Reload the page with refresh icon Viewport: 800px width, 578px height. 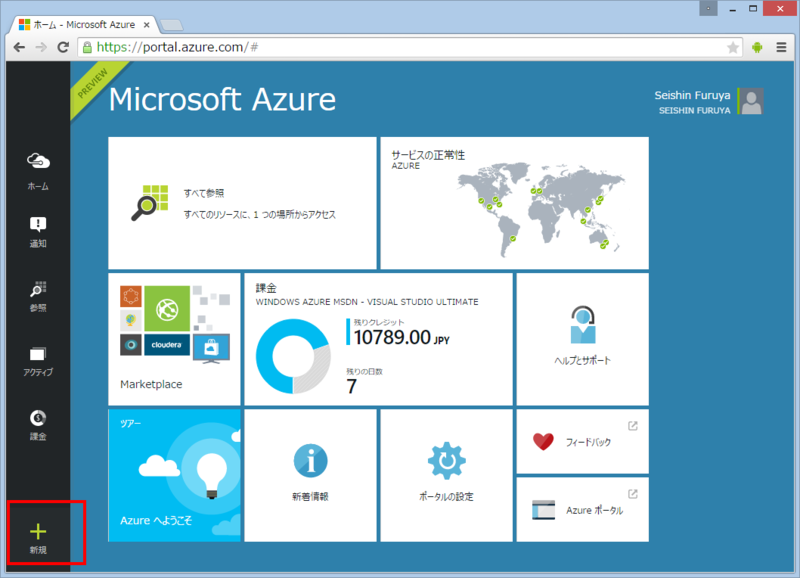coord(63,47)
